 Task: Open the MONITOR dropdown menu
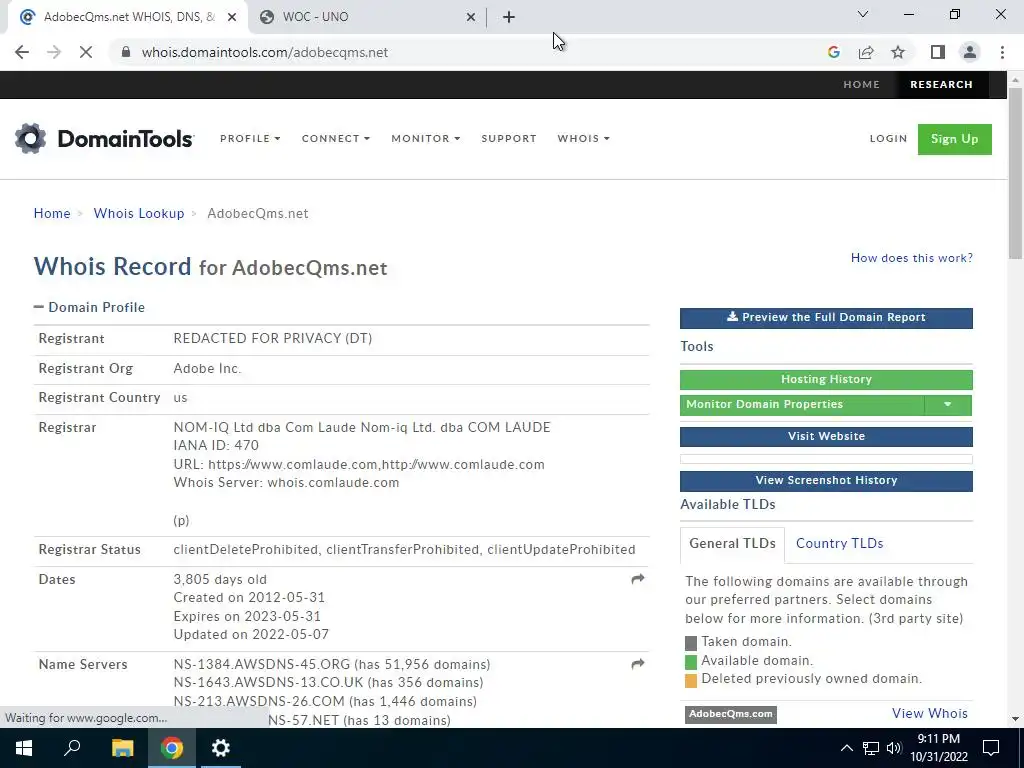pyautogui.click(x=426, y=138)
